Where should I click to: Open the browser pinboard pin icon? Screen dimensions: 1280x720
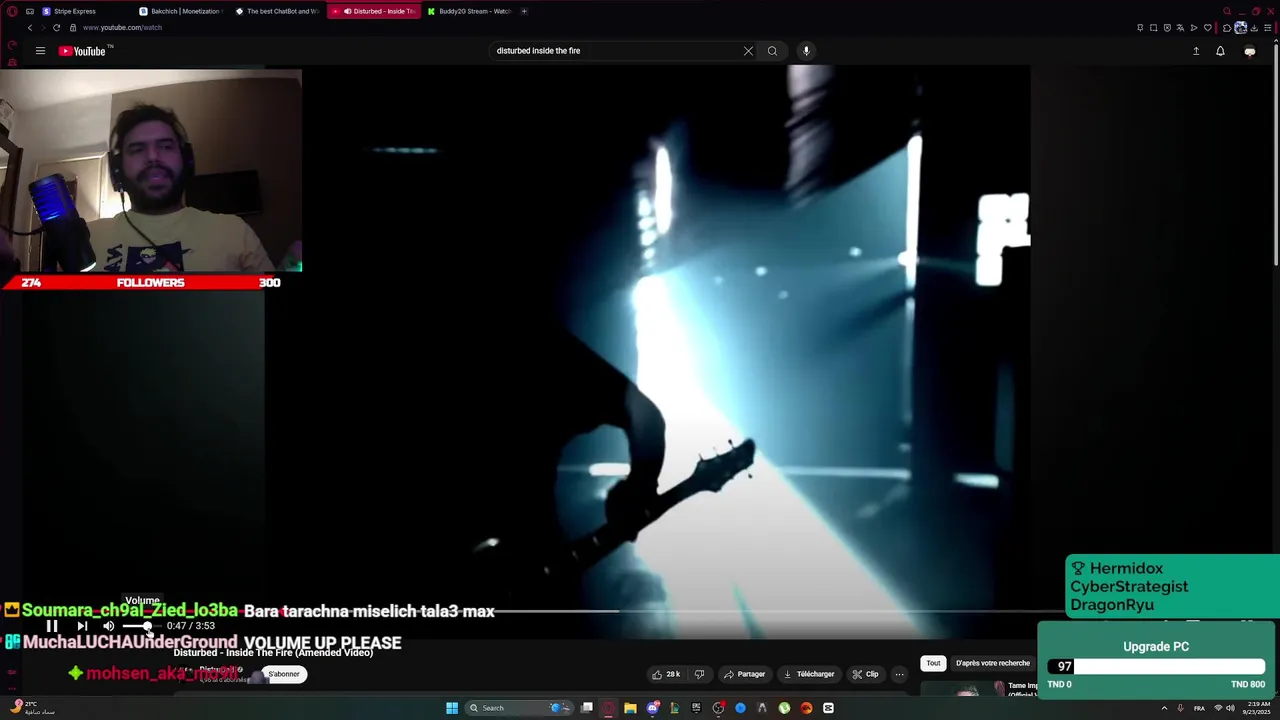pos(1140,28)
